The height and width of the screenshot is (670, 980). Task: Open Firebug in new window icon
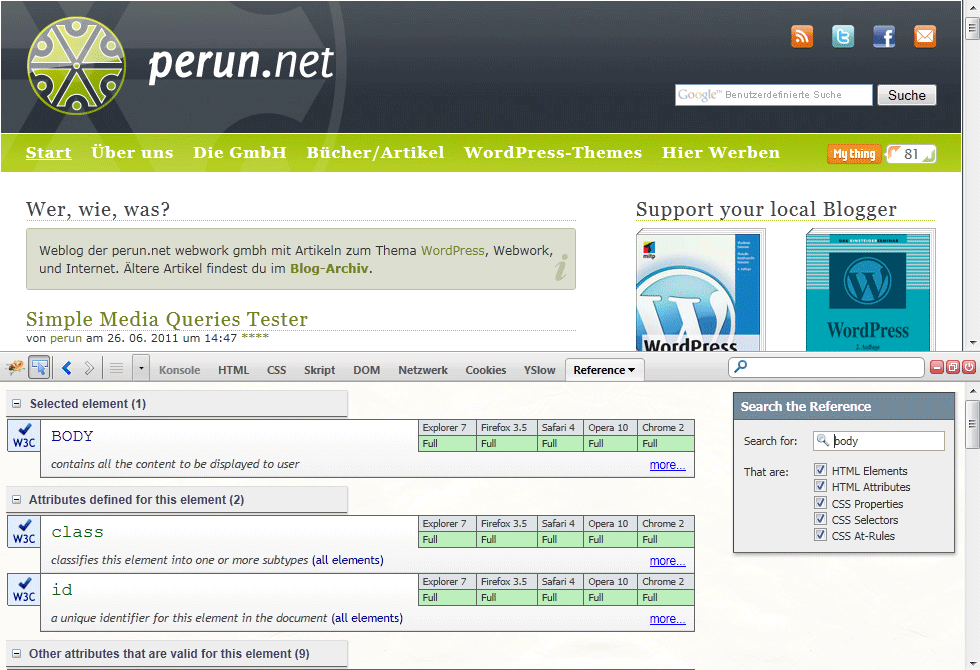click(952, 368)
